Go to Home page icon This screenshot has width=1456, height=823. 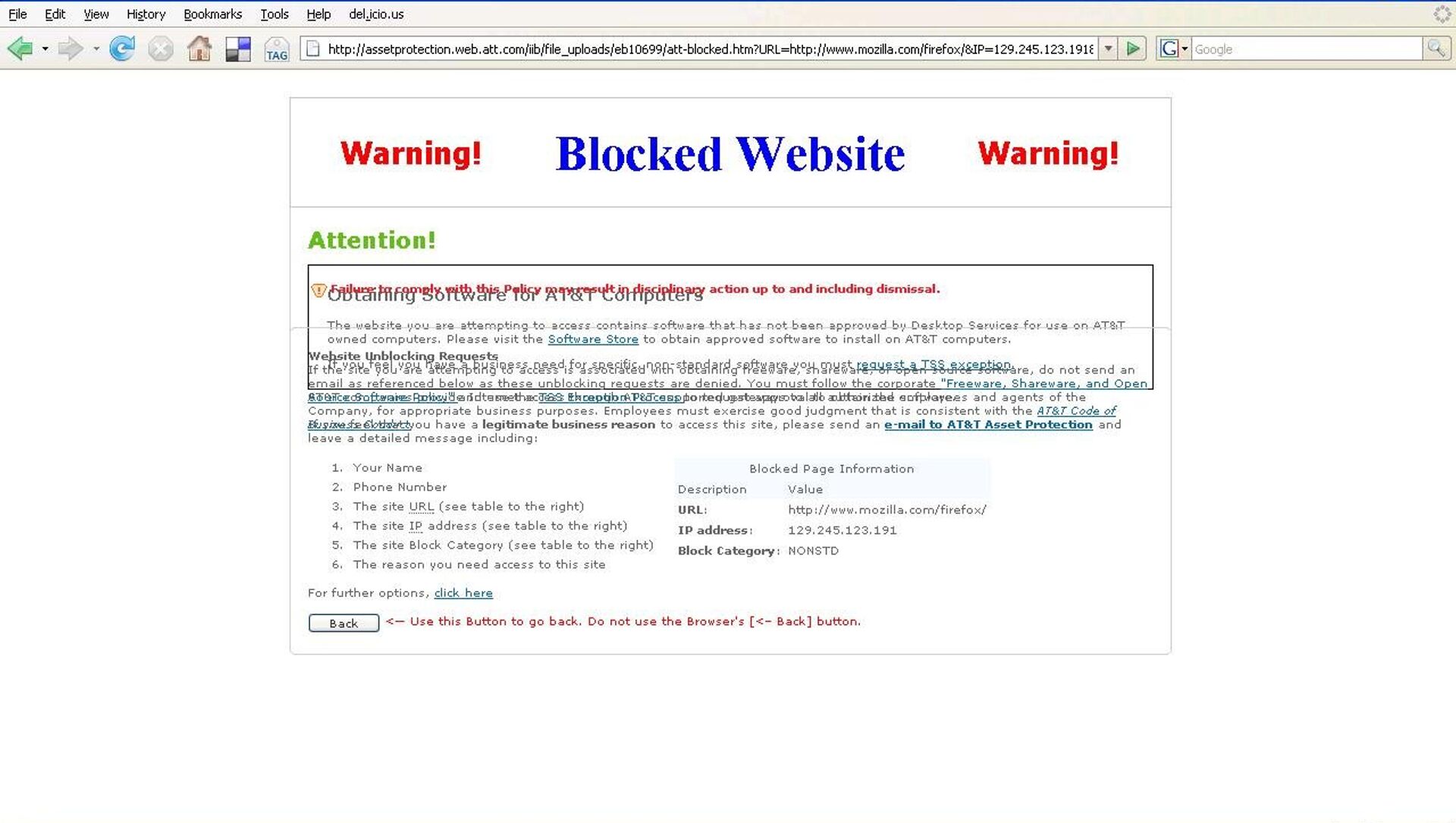(x=199, y=49)
